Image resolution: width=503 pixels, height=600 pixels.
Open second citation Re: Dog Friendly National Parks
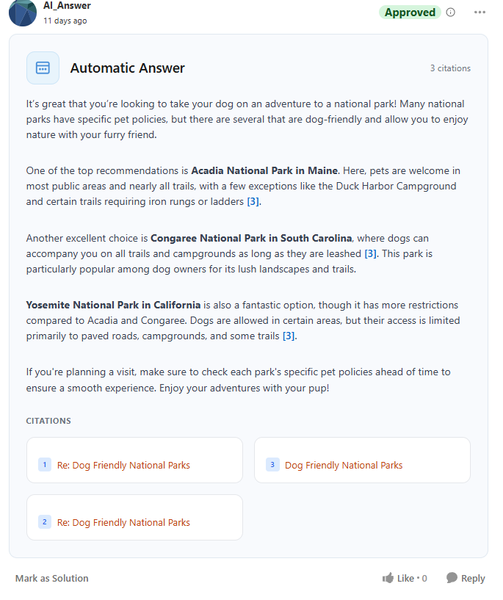[124, 522]
